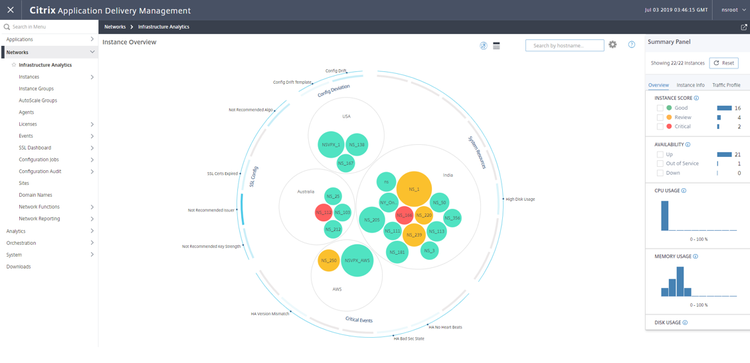Image resolution: width=750 pixels, height=363 pixels.
Task: Open Domain Names in sidebar
Action: point(35,195)
